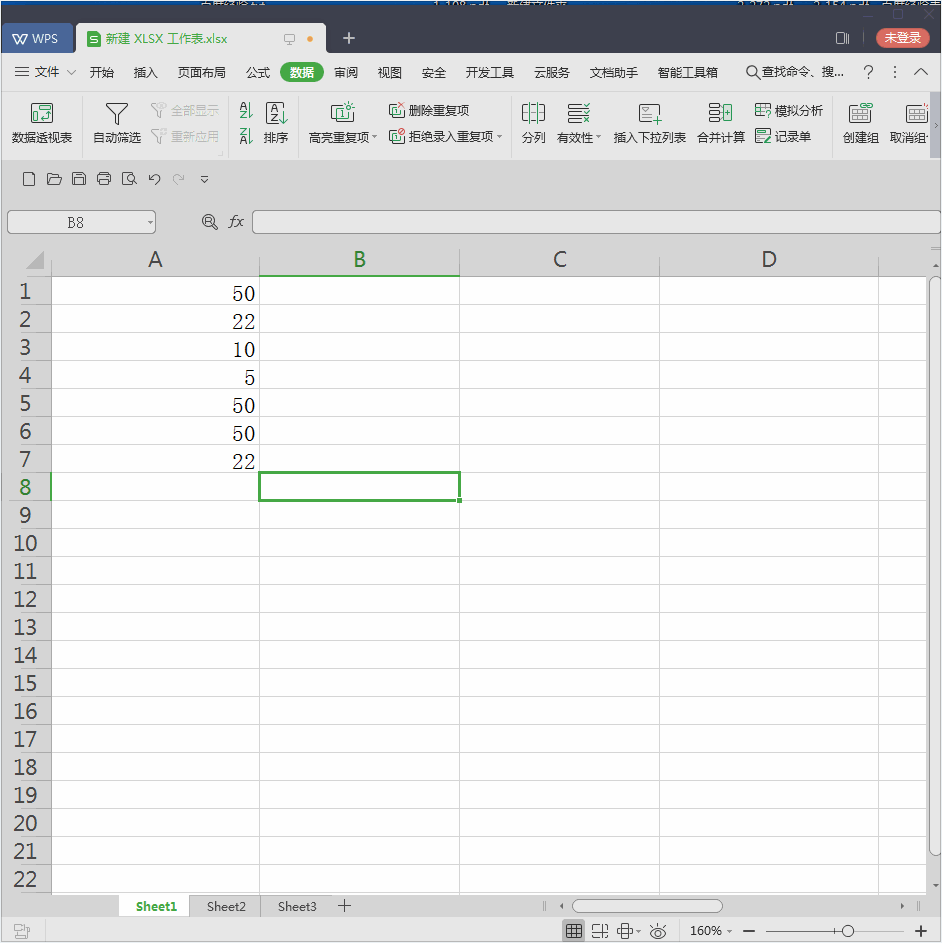Sort descending with the Z-A icon

pyautogui.click(x=245, y=136)
